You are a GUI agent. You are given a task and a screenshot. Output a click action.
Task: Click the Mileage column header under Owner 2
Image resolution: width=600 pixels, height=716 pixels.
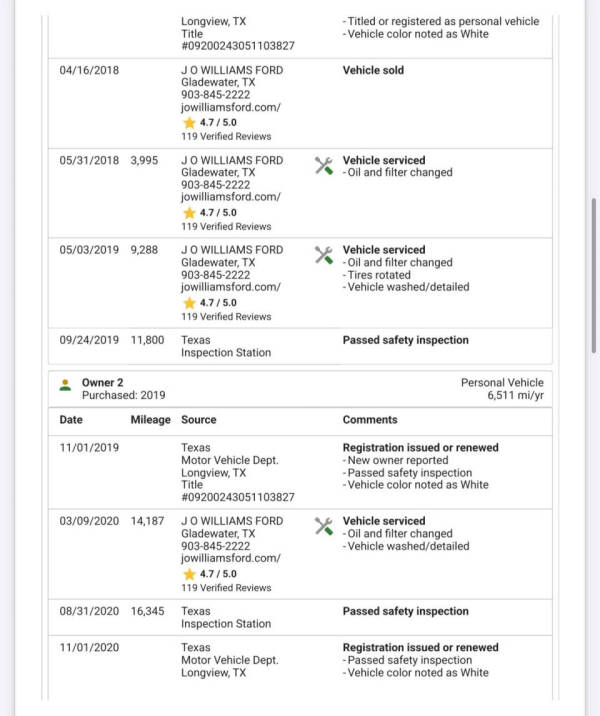coord(150,420)
